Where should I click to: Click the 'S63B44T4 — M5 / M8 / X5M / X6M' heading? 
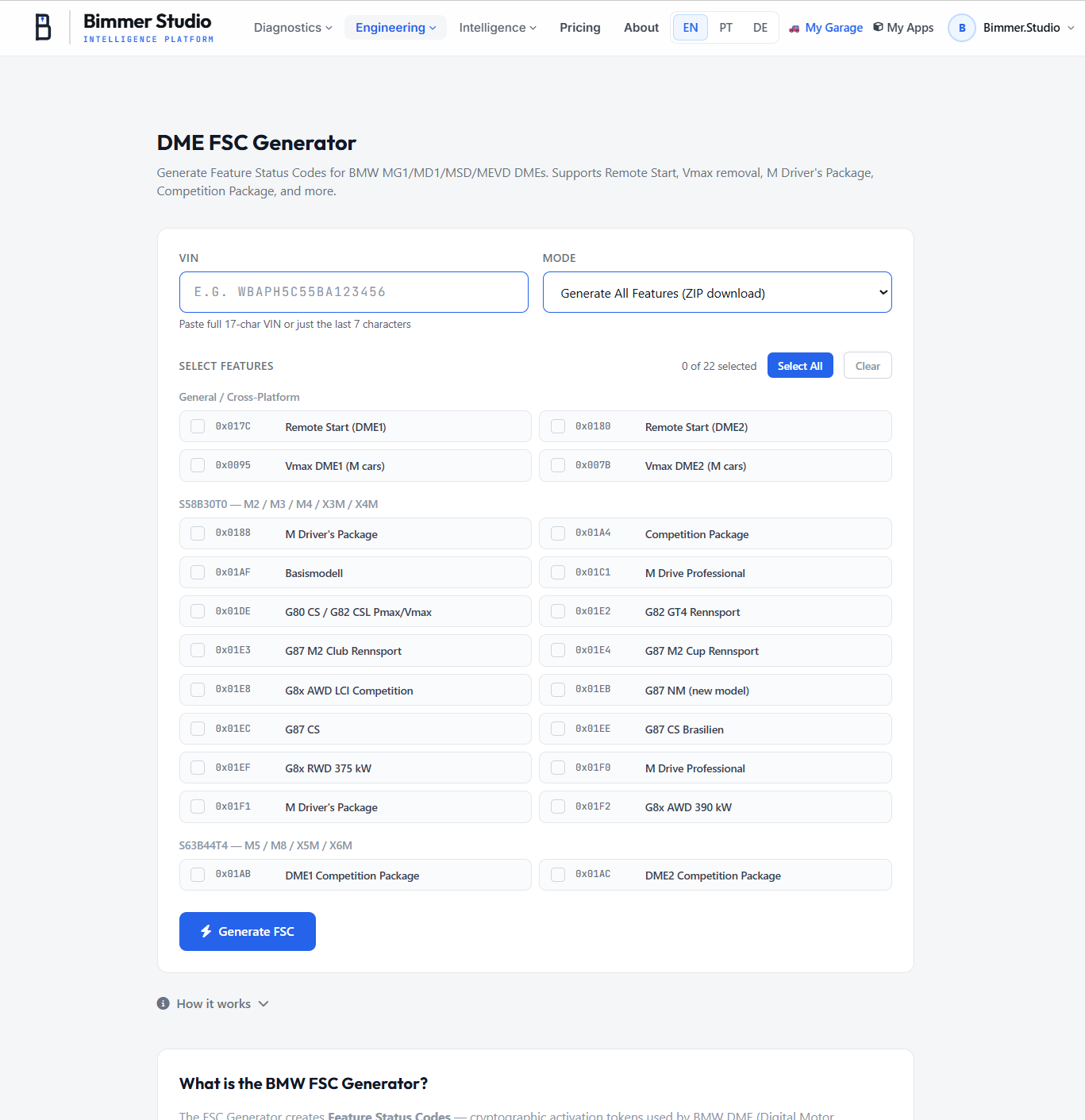click(266, 845)
